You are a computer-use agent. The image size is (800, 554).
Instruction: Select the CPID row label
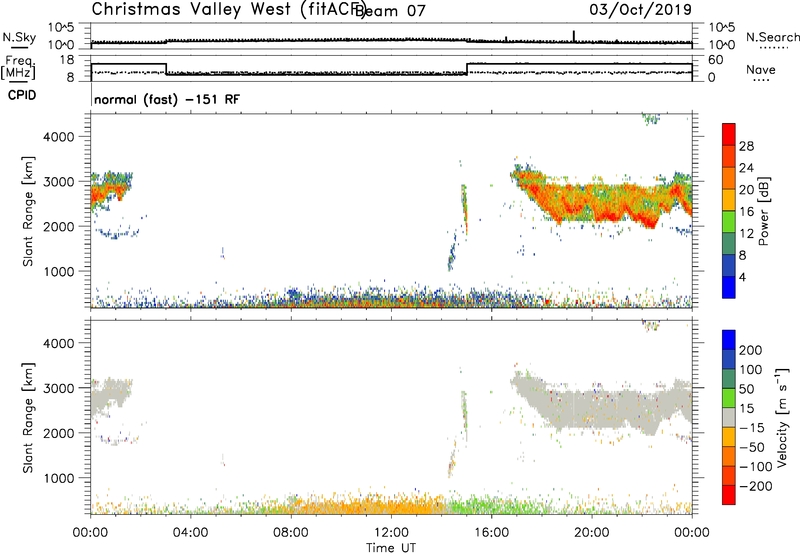(22, 95)
